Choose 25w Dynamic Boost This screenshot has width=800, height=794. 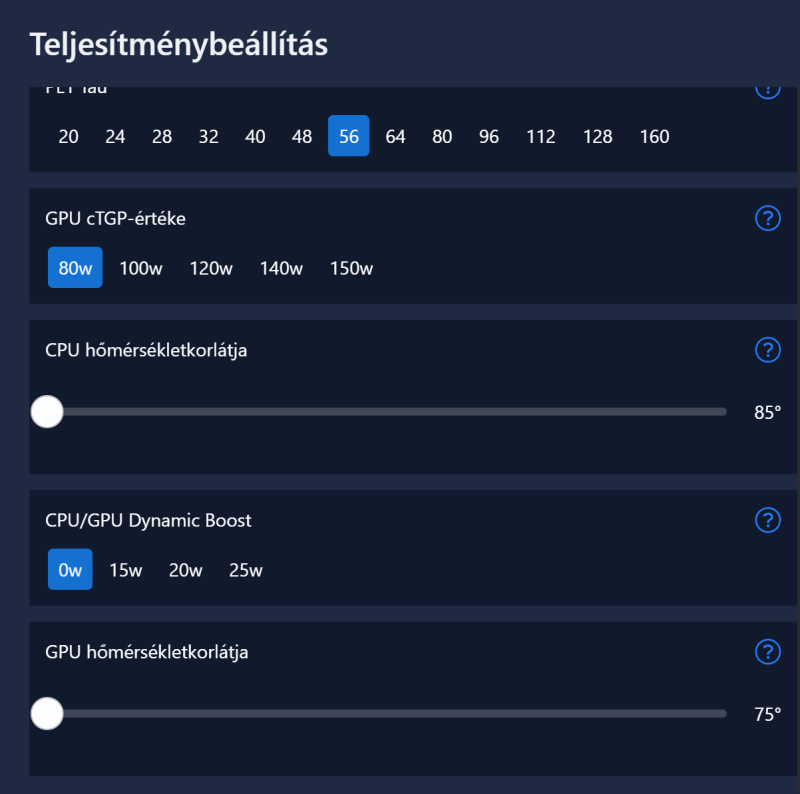click(x=245, y=570)
